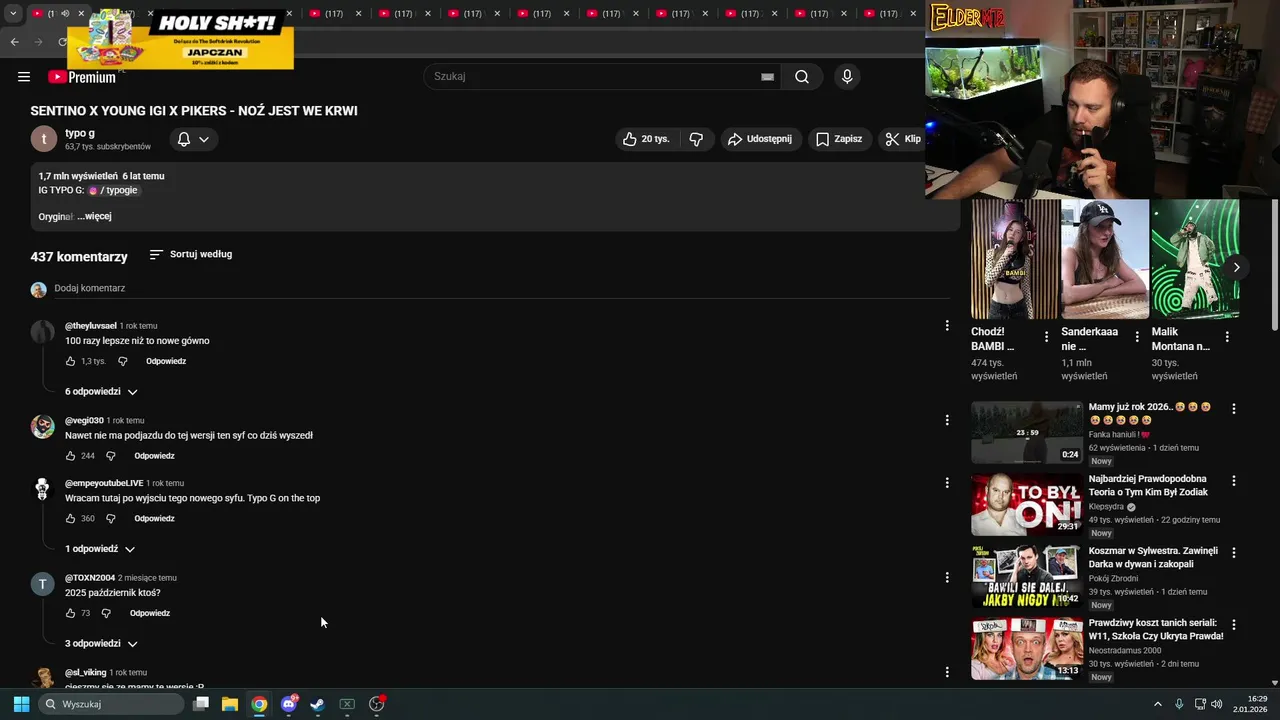Save video with Zapisz button
1280x720 pixels.
click(839, 139)
